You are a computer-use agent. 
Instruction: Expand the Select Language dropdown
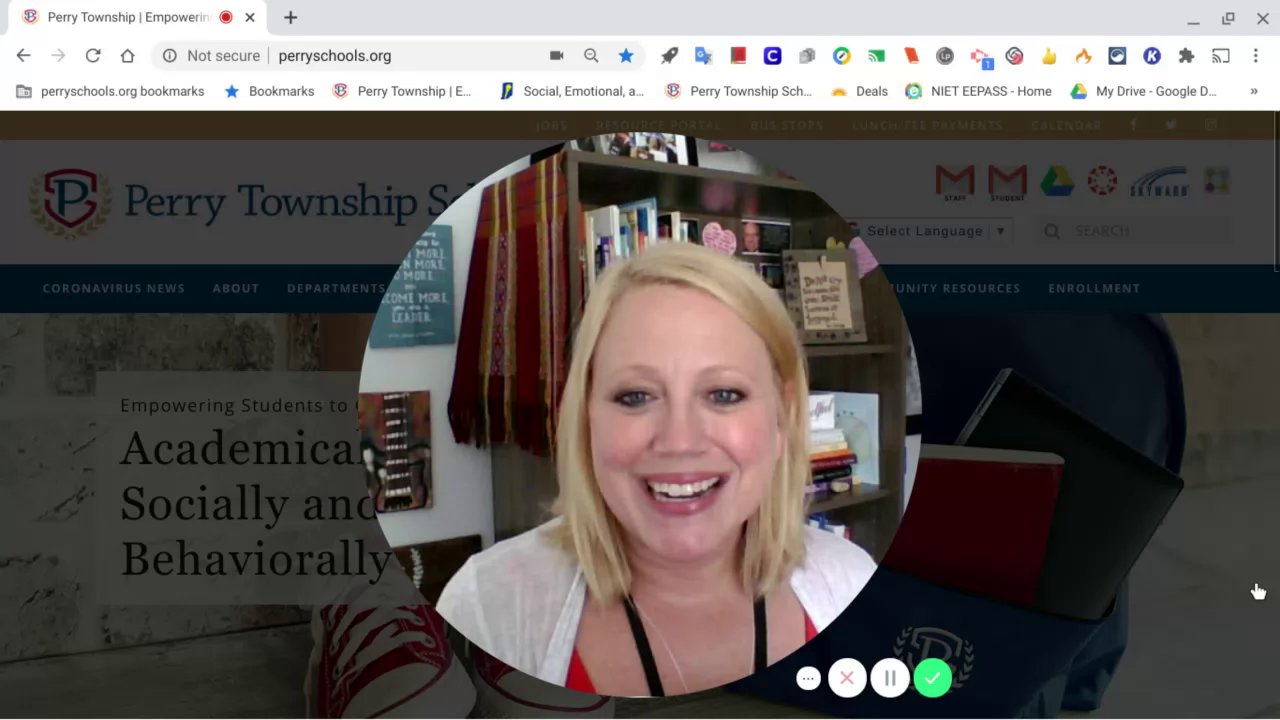pyautogui.click(x=928, y=231)
